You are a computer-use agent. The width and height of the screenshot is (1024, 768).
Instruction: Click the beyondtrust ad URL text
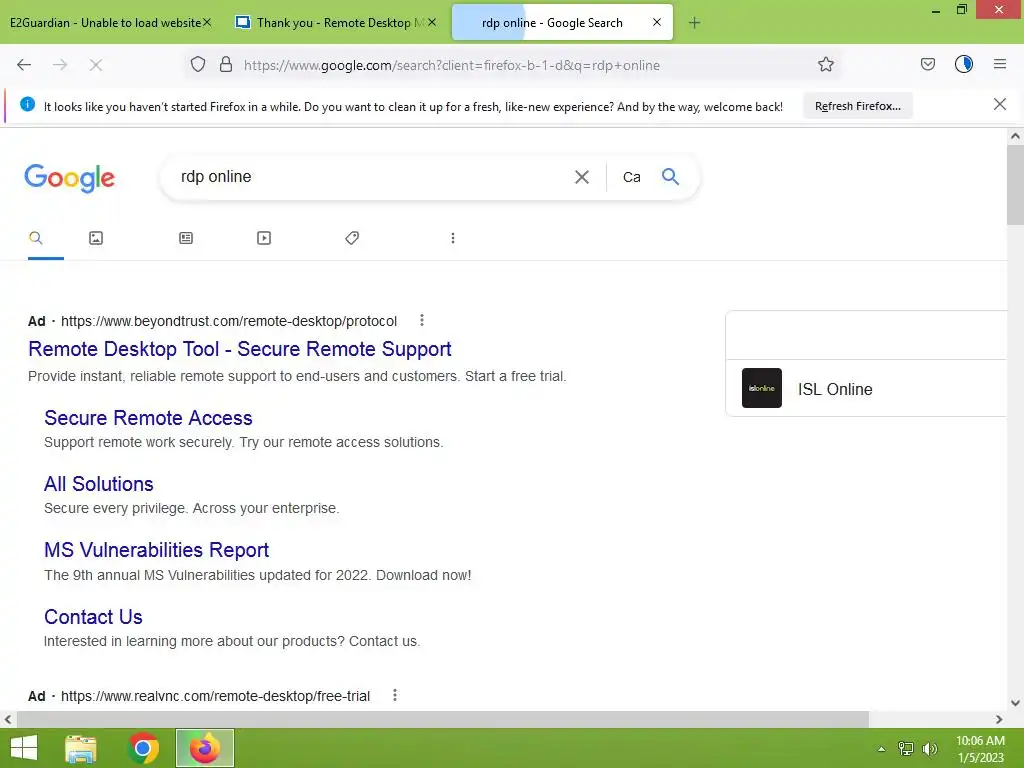click(x=229, y=321)
